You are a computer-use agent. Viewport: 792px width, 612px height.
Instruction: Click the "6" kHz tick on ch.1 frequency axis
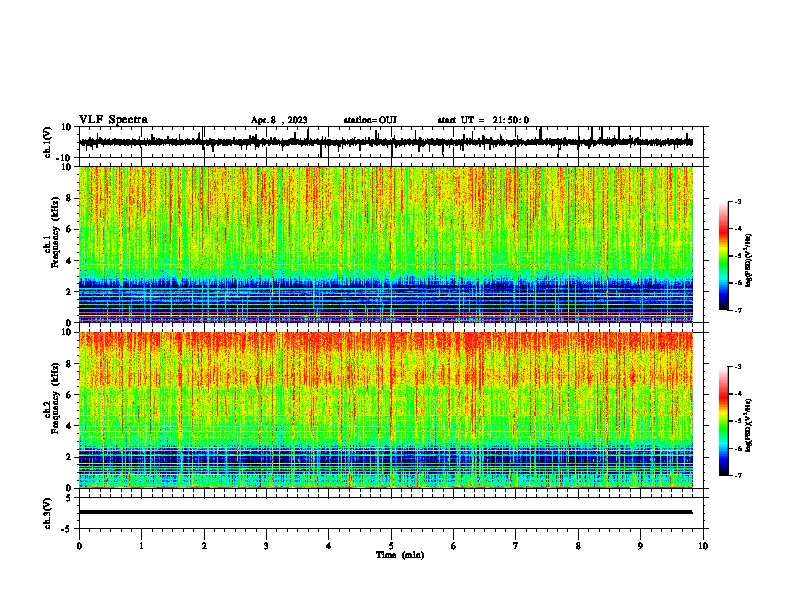tap(69, 229)
